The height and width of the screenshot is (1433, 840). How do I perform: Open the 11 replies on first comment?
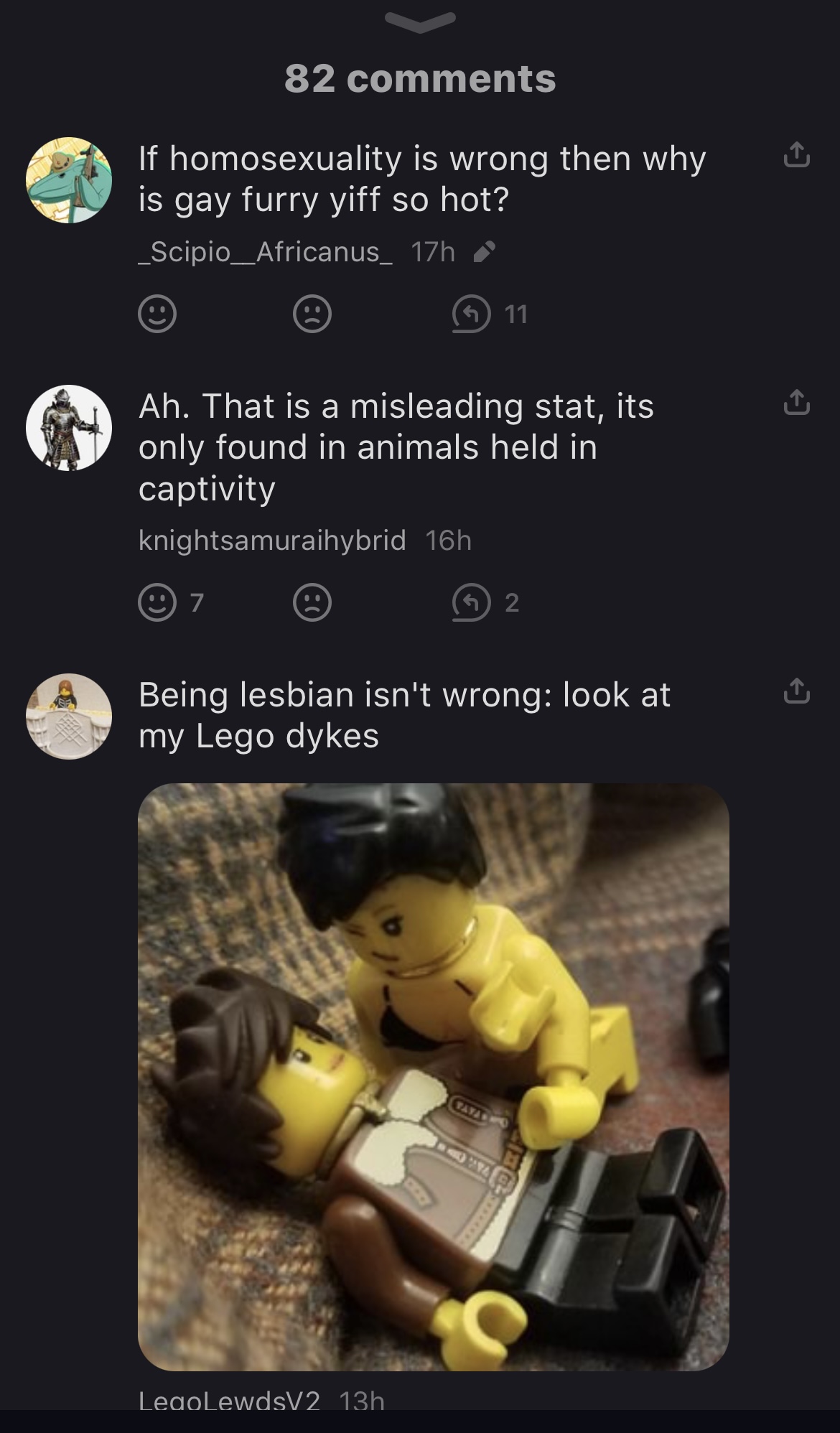[490, 314]
